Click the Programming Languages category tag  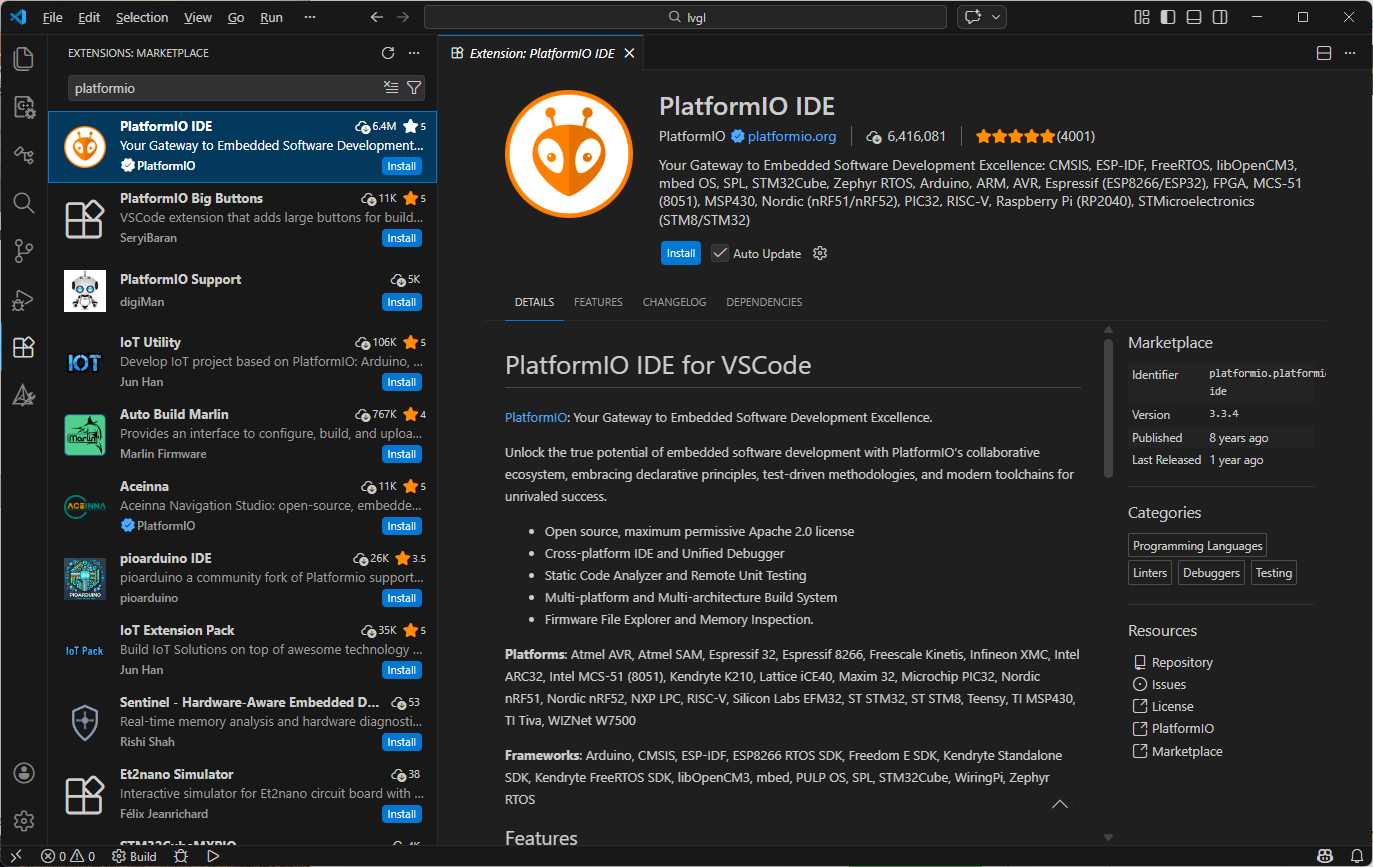[1197, 546]
